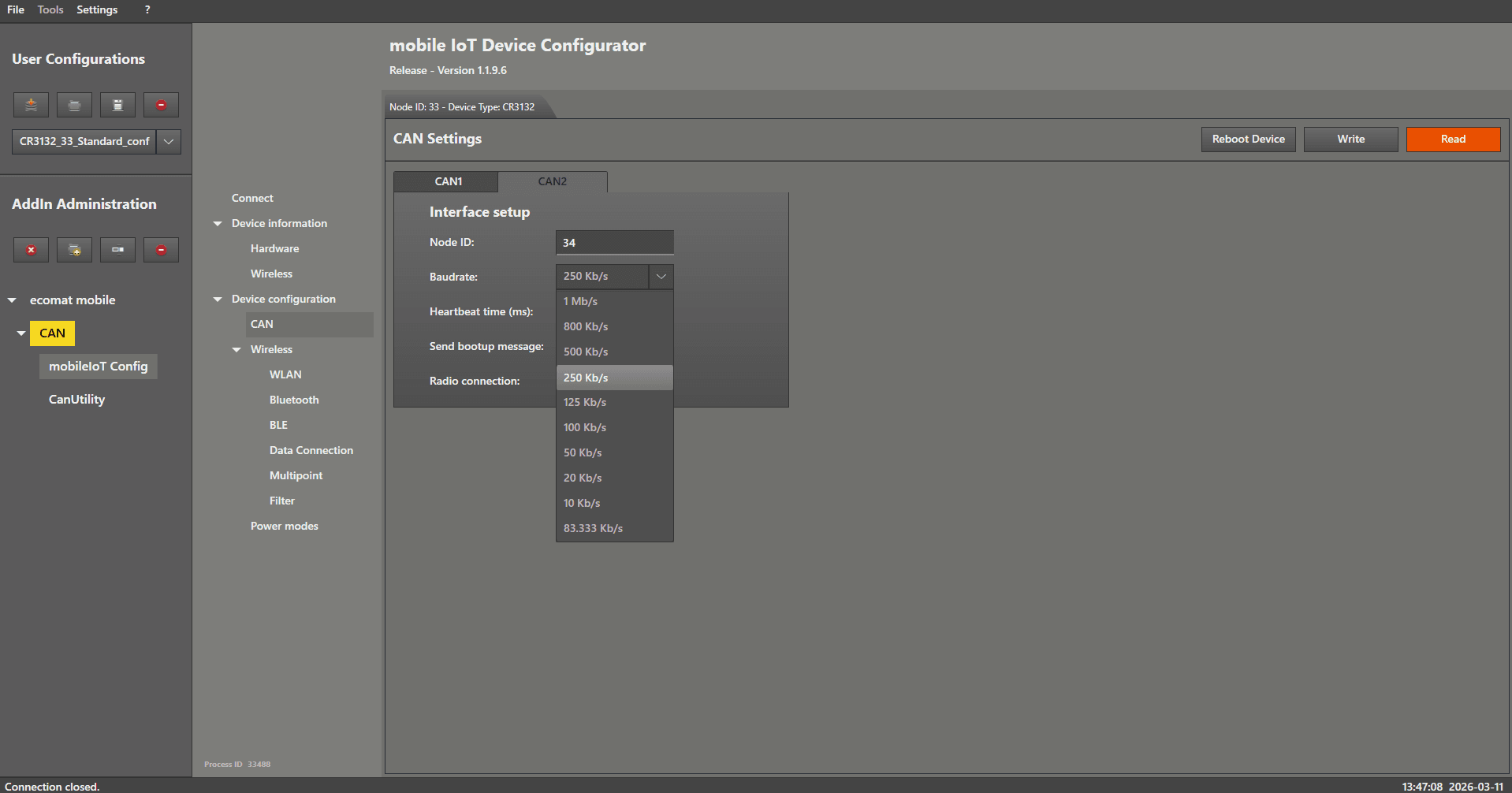Collapse the Baudrate dropdown using its arrow
The height and width of the screenshot is (793, 1512).
click(x=661, y=277)
